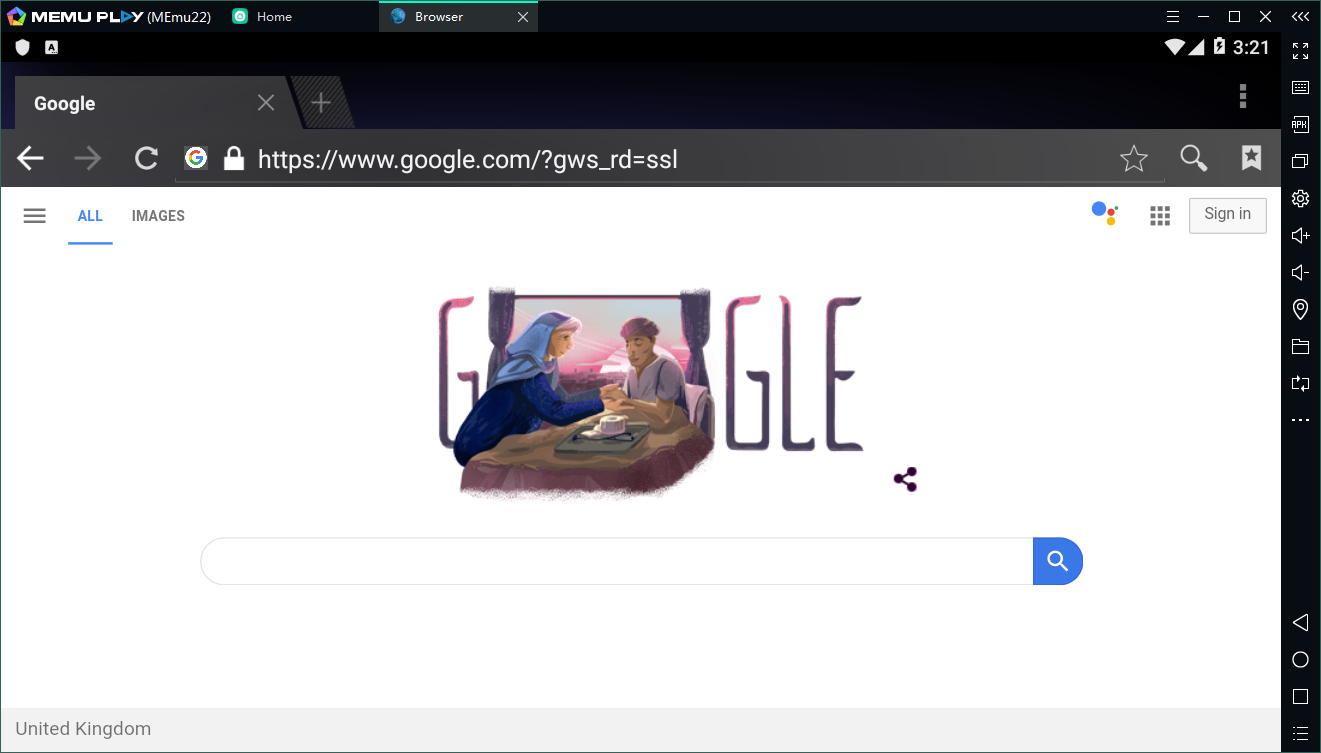Open the location pin tool in the sidebar
The image size is (1321, 753).
coord(1300,309)
